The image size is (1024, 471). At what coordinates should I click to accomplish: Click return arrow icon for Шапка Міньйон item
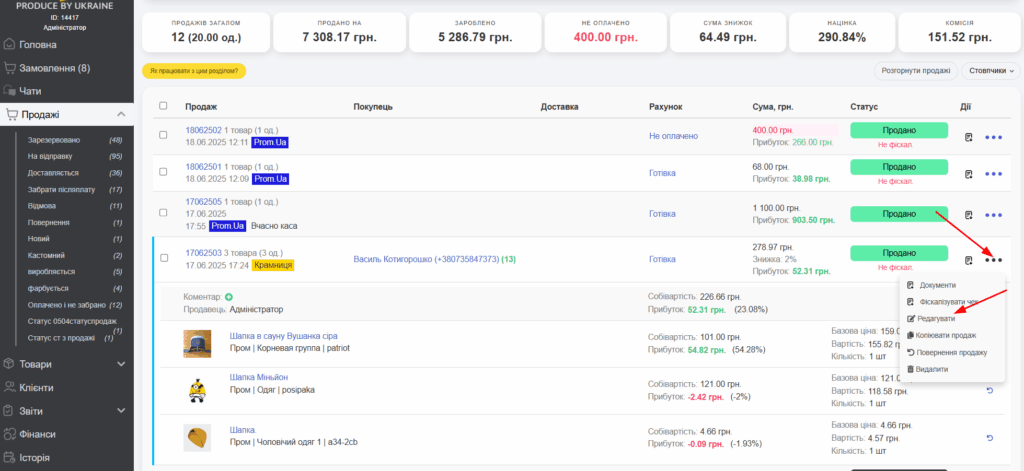tap(989, 391)
